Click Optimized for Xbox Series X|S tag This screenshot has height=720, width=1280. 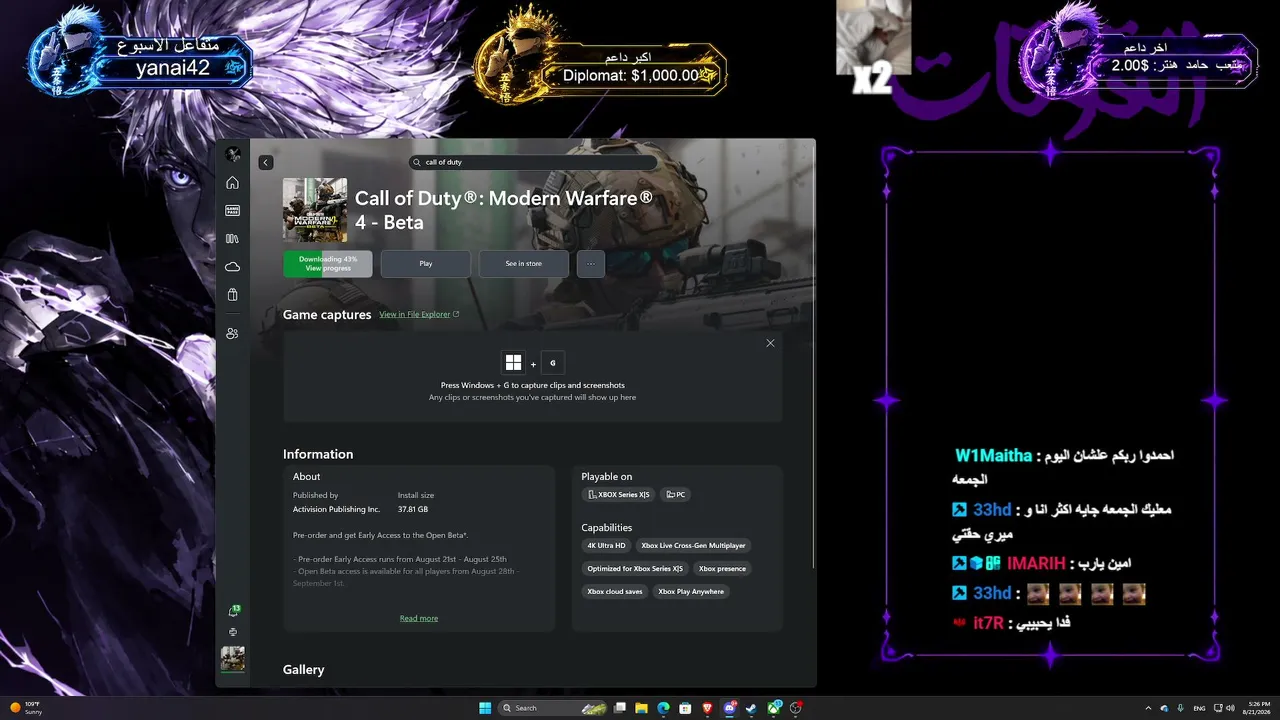tap(635, 569)
